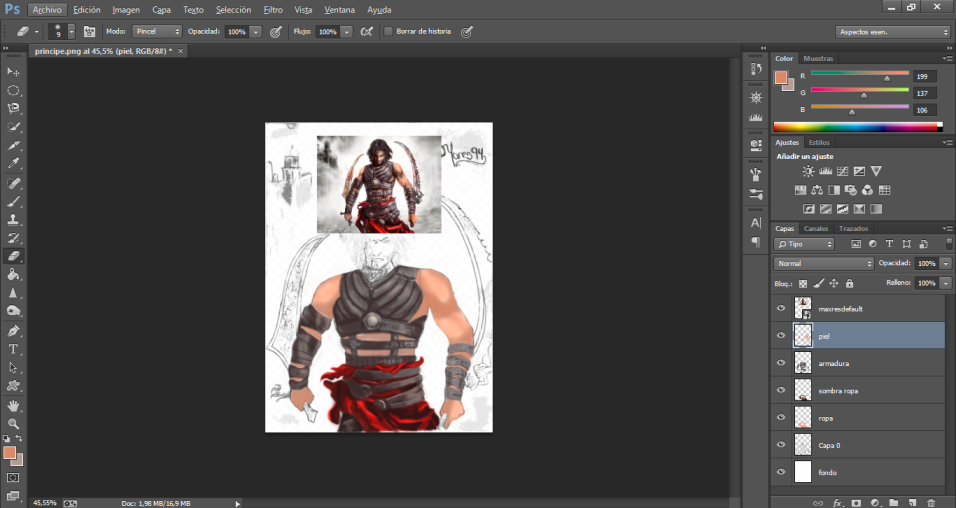The height and width of the screenshot is (508, 956).
Task: Close the principe.png document tab
Action: point(180,51)
